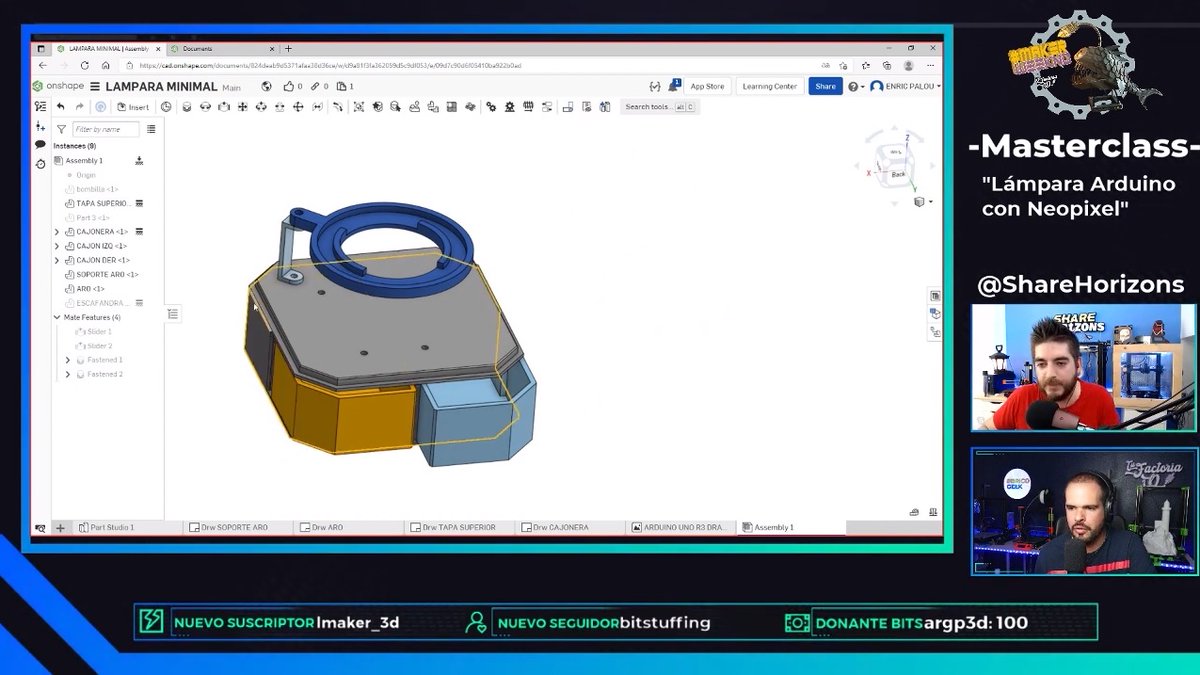Select the Planar mate tool

coord(242,107)
